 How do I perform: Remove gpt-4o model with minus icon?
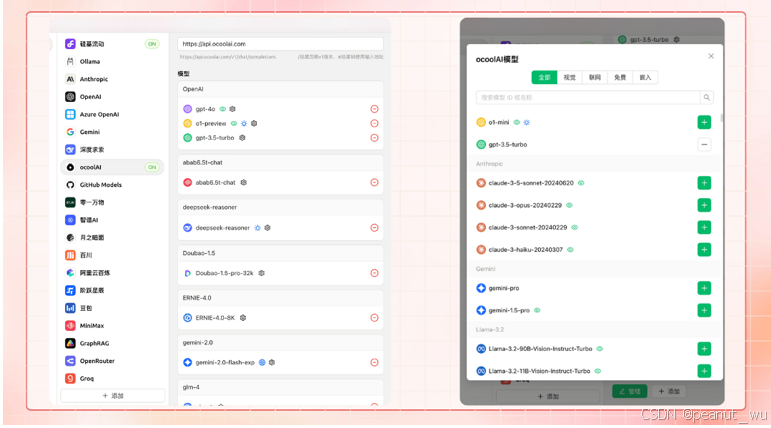[374, 109]
